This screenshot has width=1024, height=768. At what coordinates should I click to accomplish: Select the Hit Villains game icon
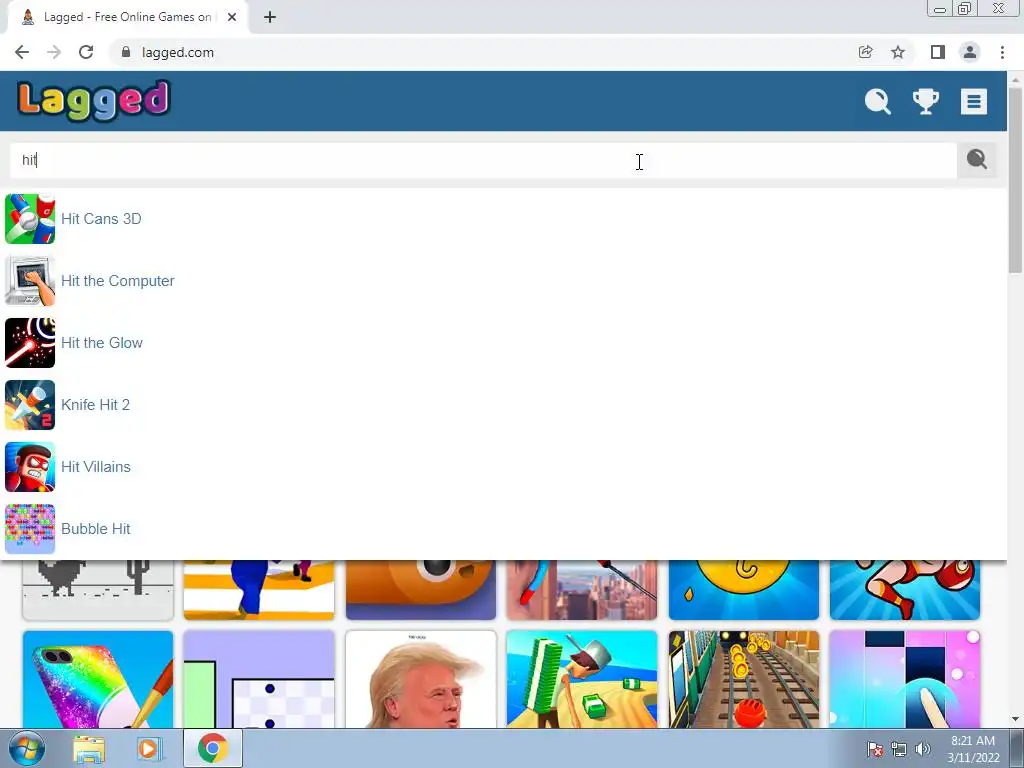(30, 467)
